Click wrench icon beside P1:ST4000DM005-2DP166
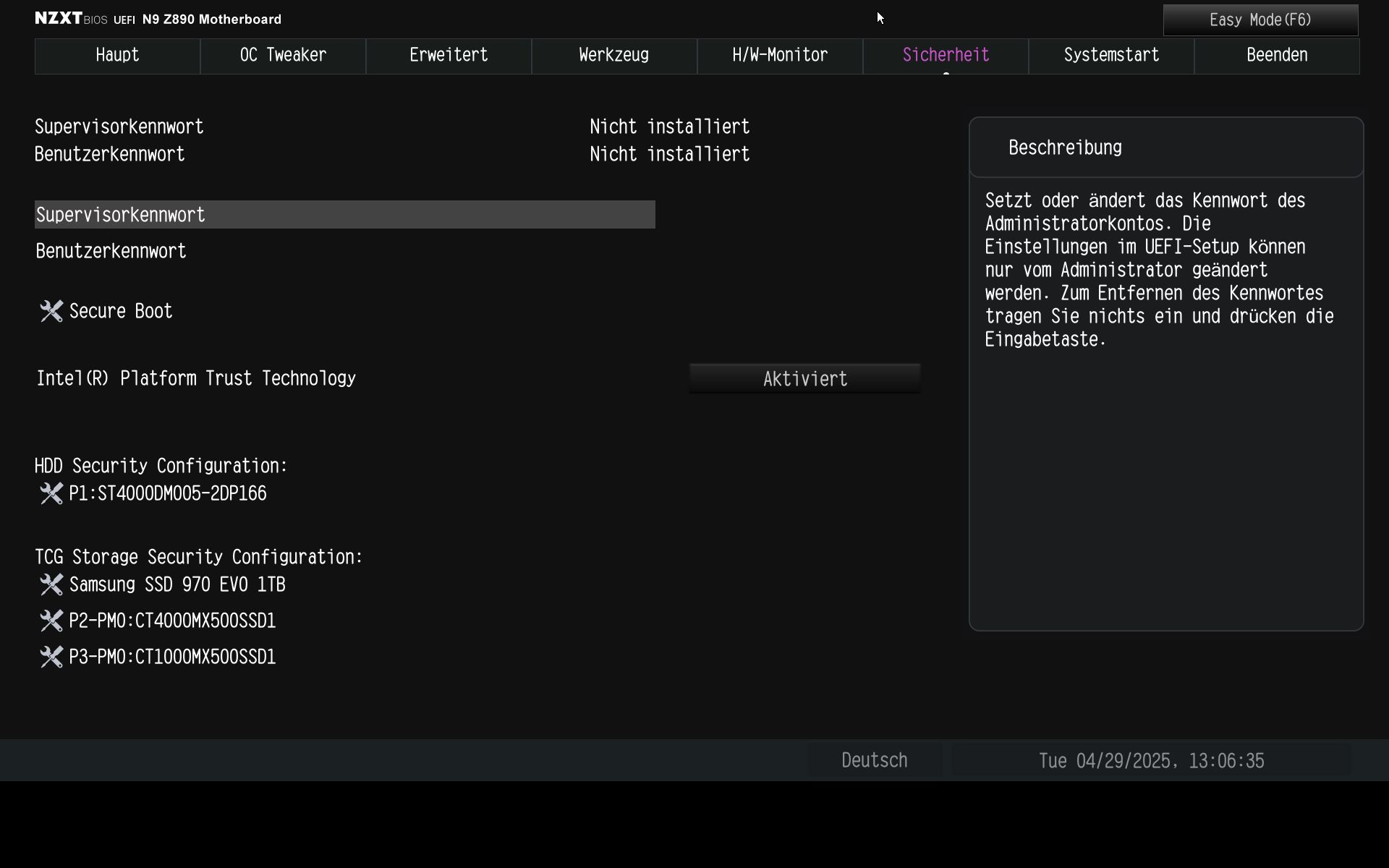Screen dimensions: 1389x868 [51, 493]
